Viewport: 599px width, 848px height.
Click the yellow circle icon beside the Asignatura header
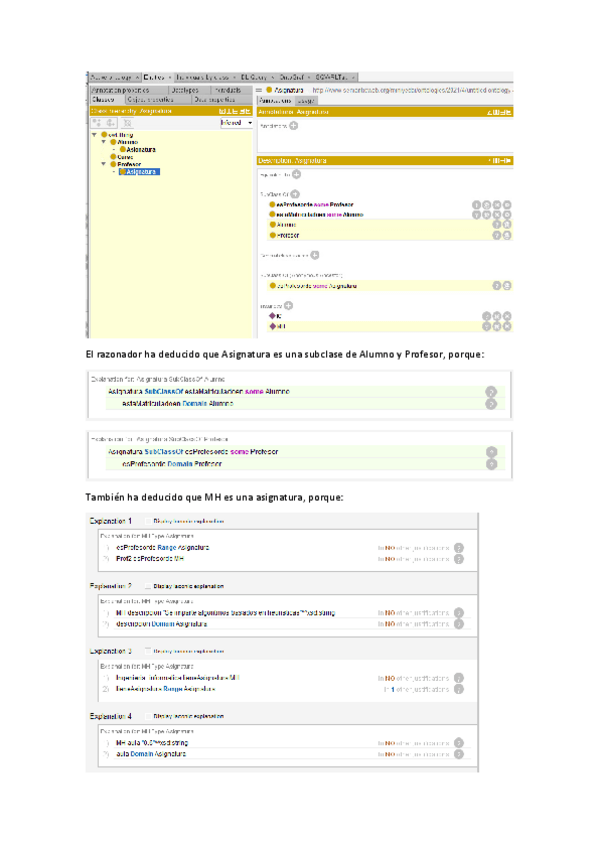click(x=269, y=90)
